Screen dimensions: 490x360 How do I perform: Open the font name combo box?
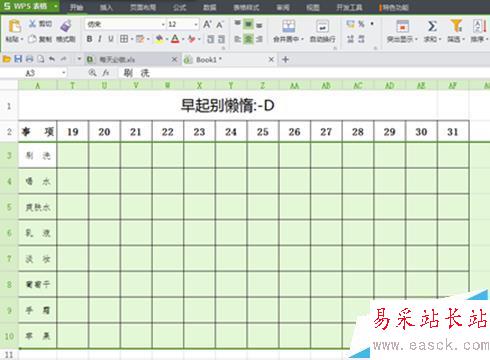click(x=125, y=24)
